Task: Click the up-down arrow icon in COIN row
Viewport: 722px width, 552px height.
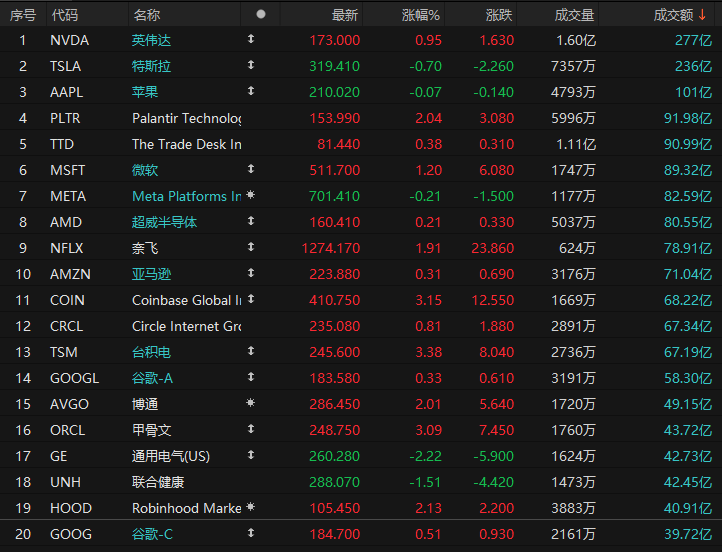Action: 251,299
